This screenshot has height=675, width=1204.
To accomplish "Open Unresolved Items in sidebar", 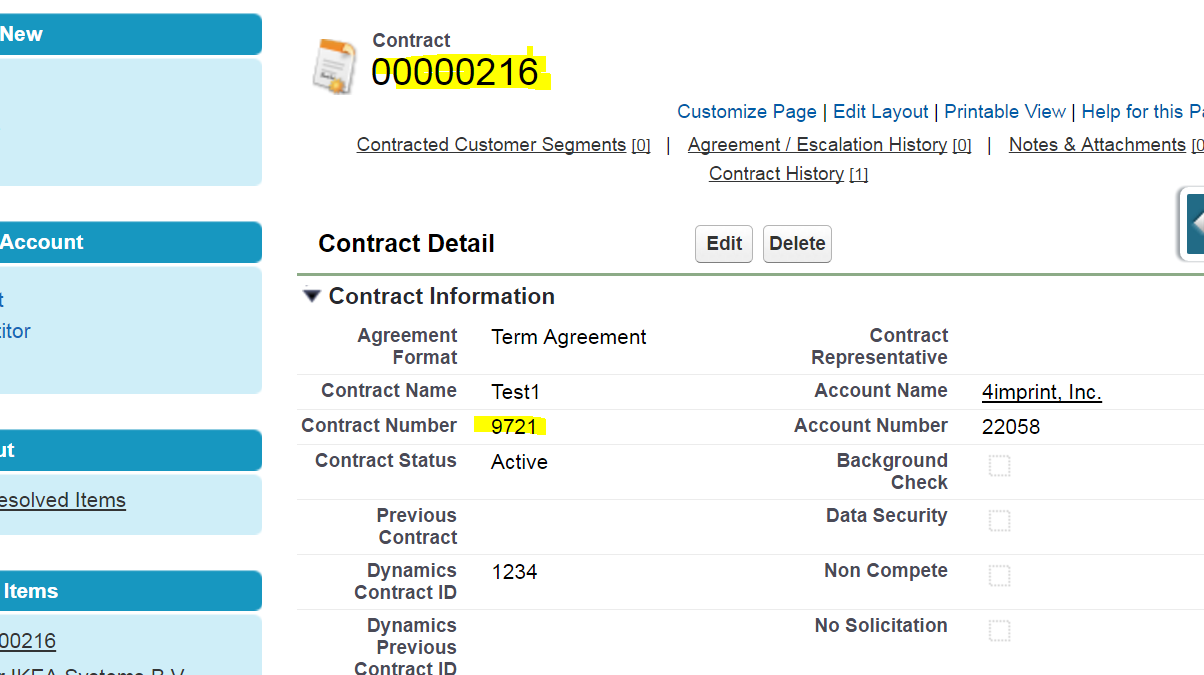I will pyautogui.click(x=63, y=500).
